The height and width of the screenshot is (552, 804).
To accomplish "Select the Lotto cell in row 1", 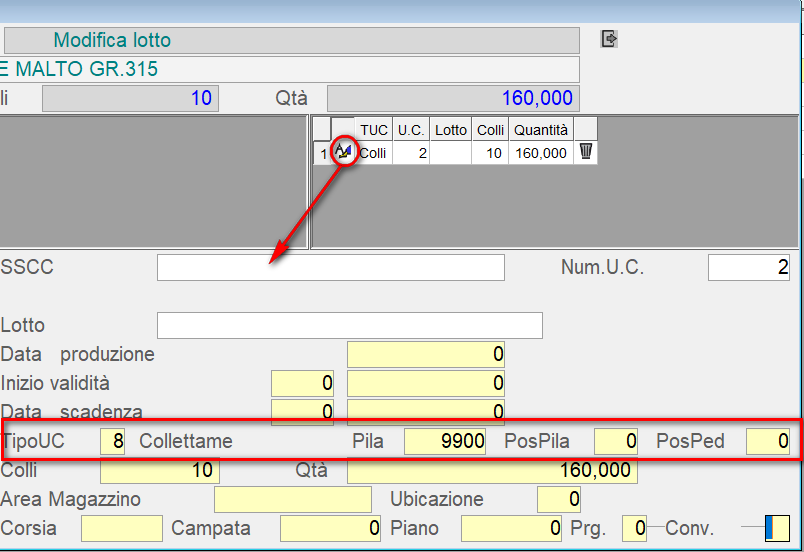I will click(x=451, y=153).
